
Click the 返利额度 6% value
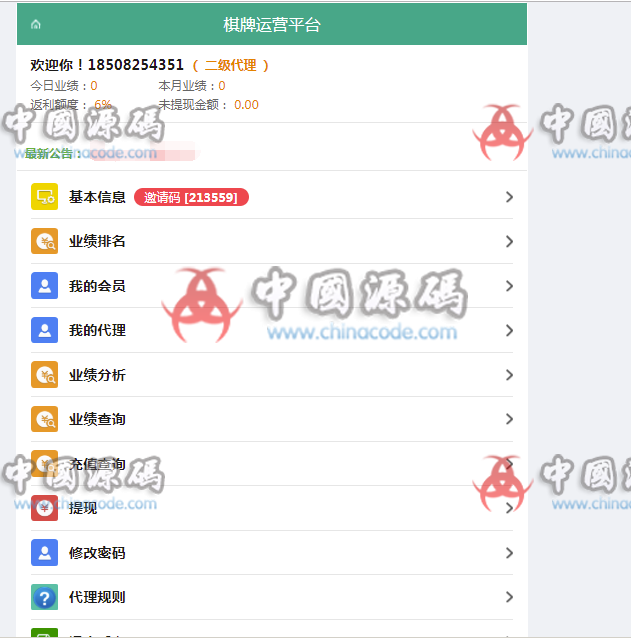click(x=103, y=105)
